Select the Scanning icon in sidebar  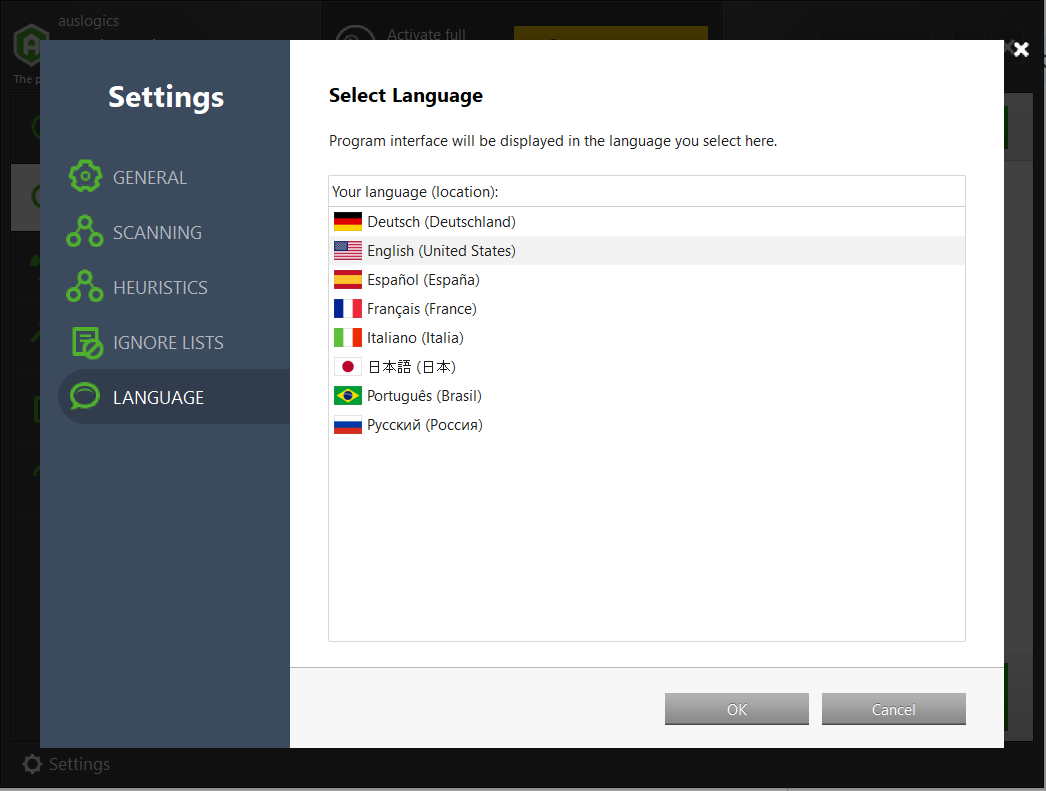[85, 232]
